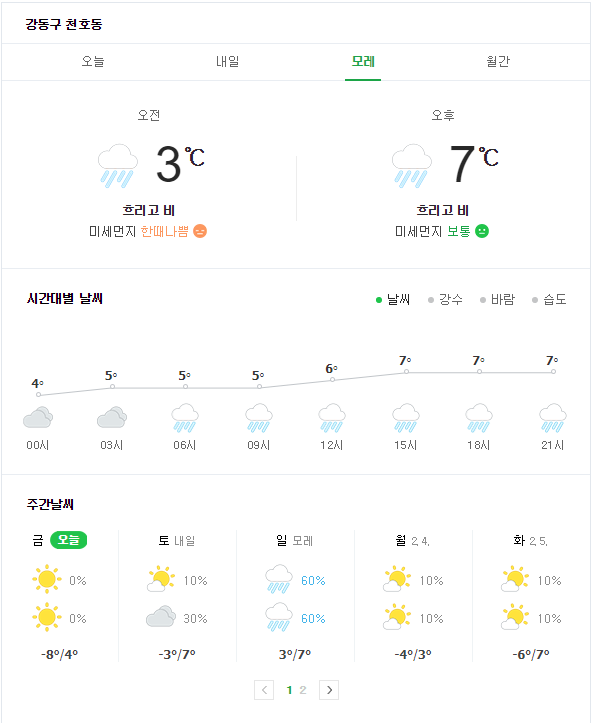Click the morning rain cloud icon
Image resolution: width=595 pixels, height=723 pixels.
coord(118,166)
